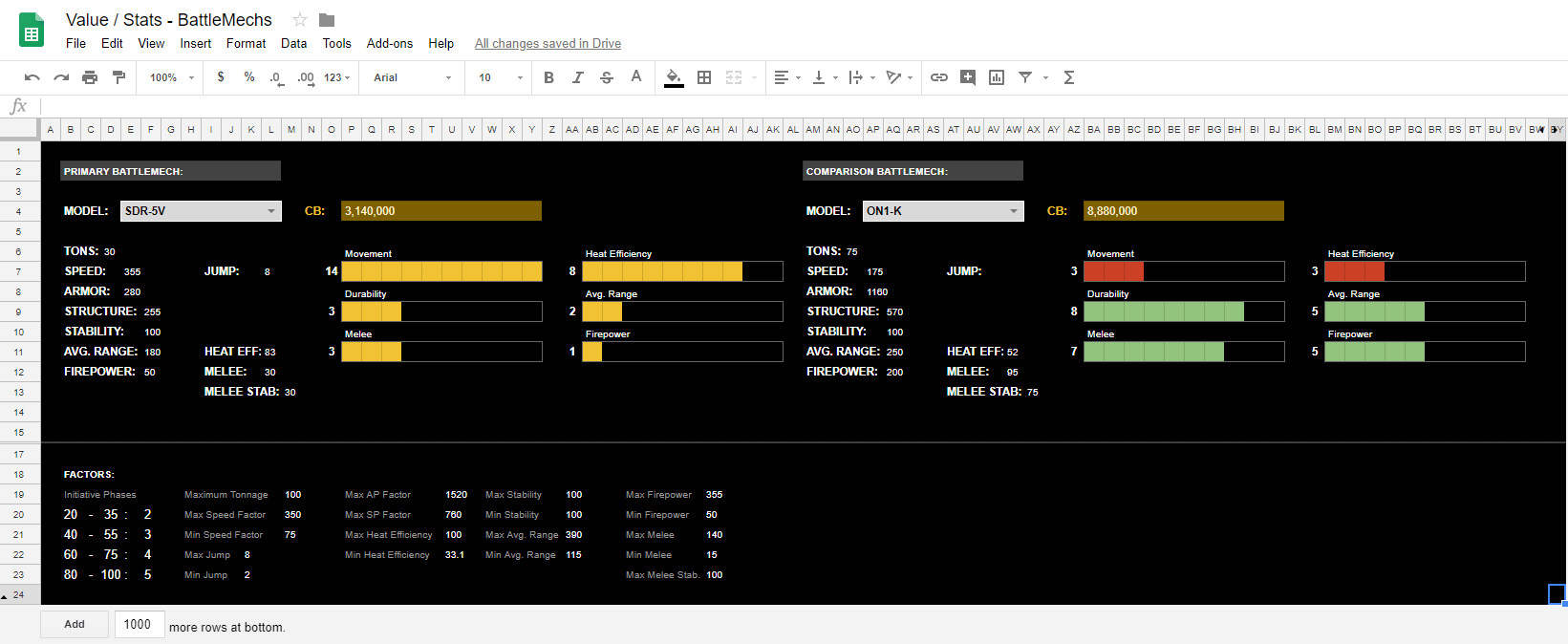
Task: Open the ON1-K model dropdown
Action: (943, 211)
